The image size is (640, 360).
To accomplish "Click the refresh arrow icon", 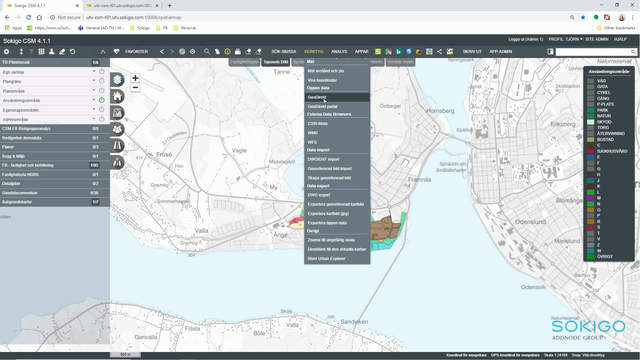I will [73, 52].
